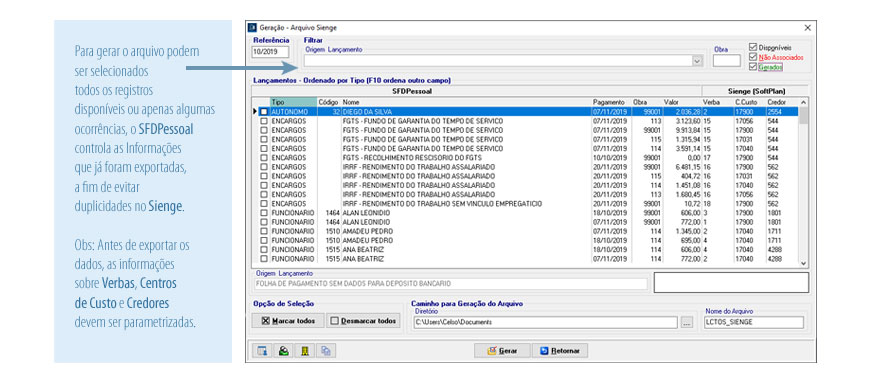The image size is (880, 382).
Task: Check the row box for DIEGO DA SILVA
Action: point(263,112)
